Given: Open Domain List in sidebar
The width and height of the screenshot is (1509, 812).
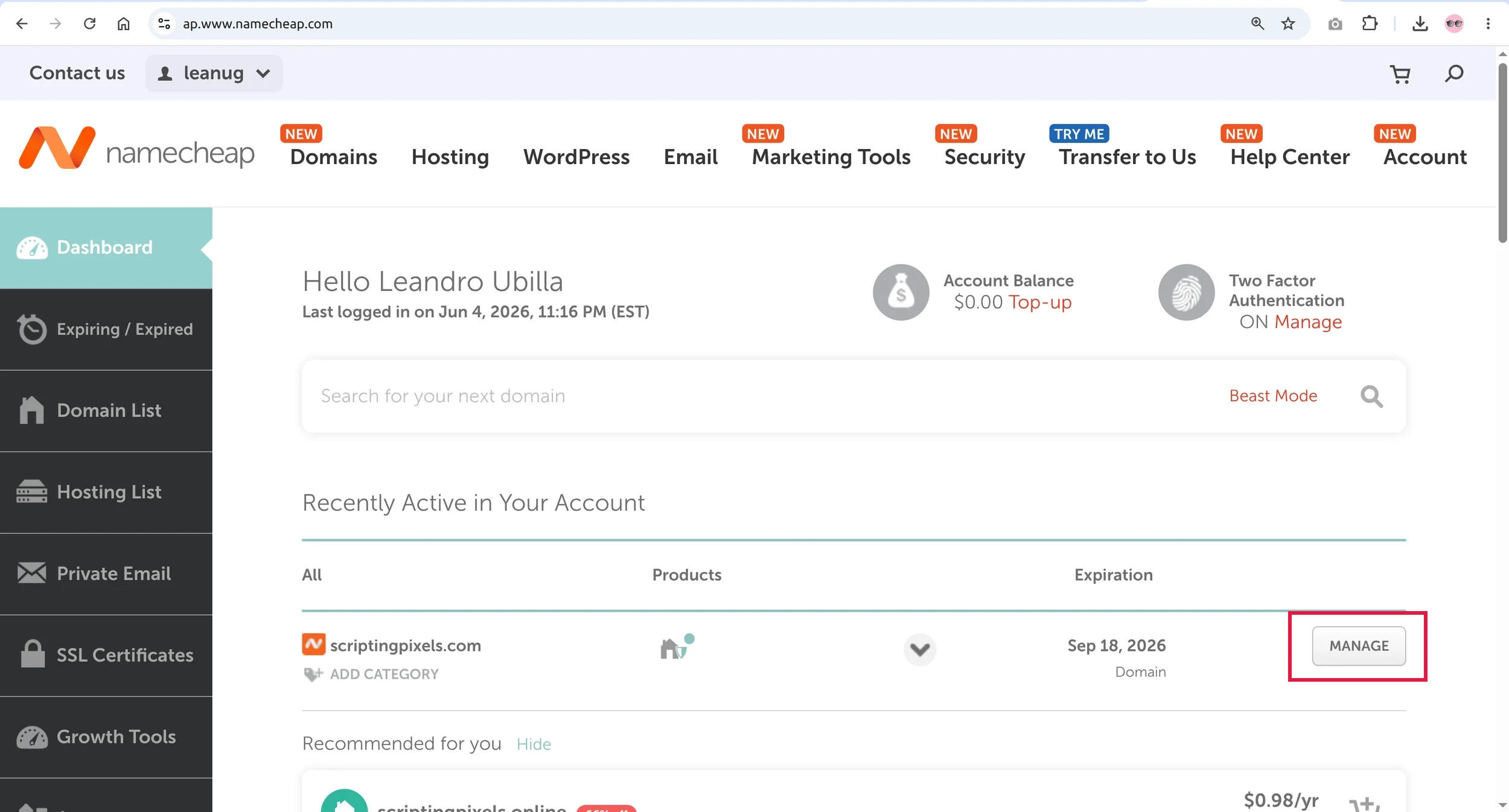Looking at the screenshot, I should [106, 411].
